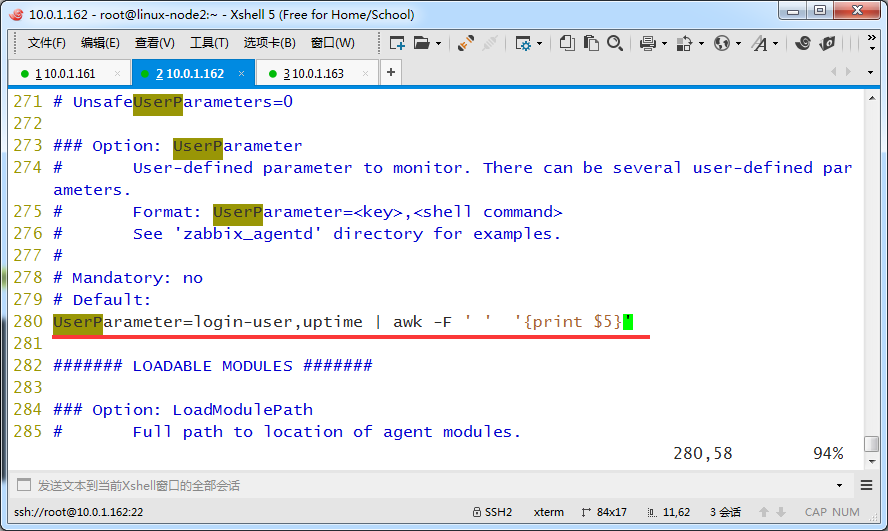Click the compose bar hamburger menu icon
The height and width of the screenshot is (531, 888).
pos(866,485)
